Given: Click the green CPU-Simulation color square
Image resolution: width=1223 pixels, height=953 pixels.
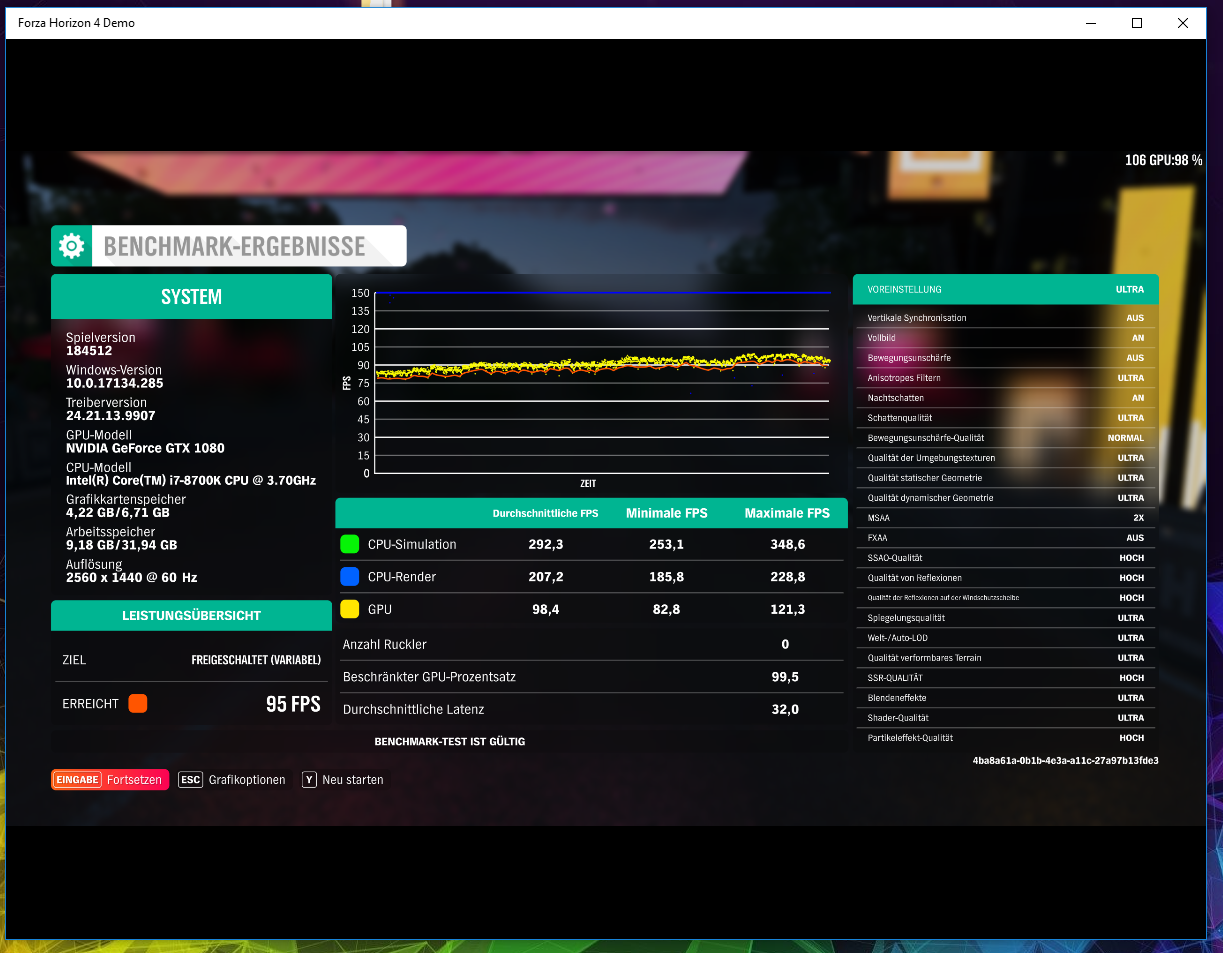Looking at the screenshot, I should point(350,544).
